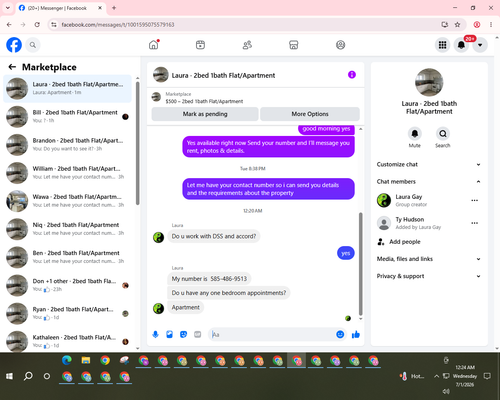Choose a sticker icon in composer
The width and height of the screenshot is (500, 400).
tap(183, 334)
